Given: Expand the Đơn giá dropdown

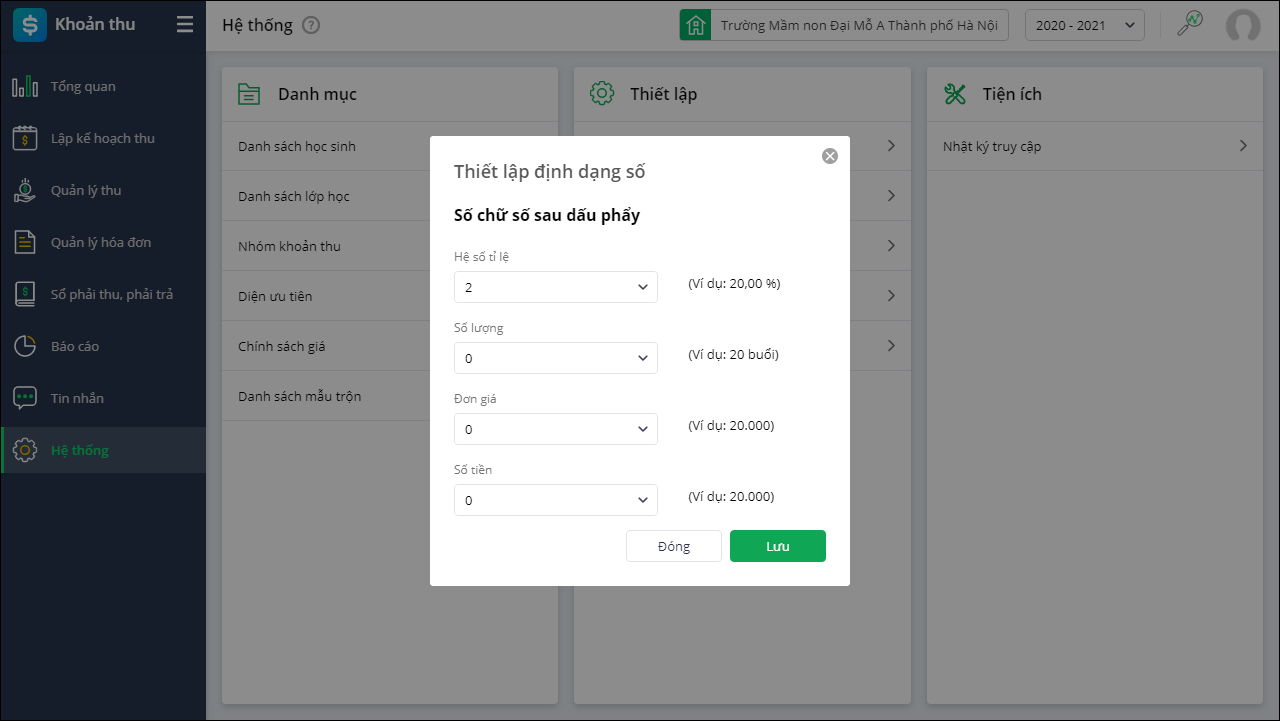Looking at the screenshot, I should tap(555, 429).
